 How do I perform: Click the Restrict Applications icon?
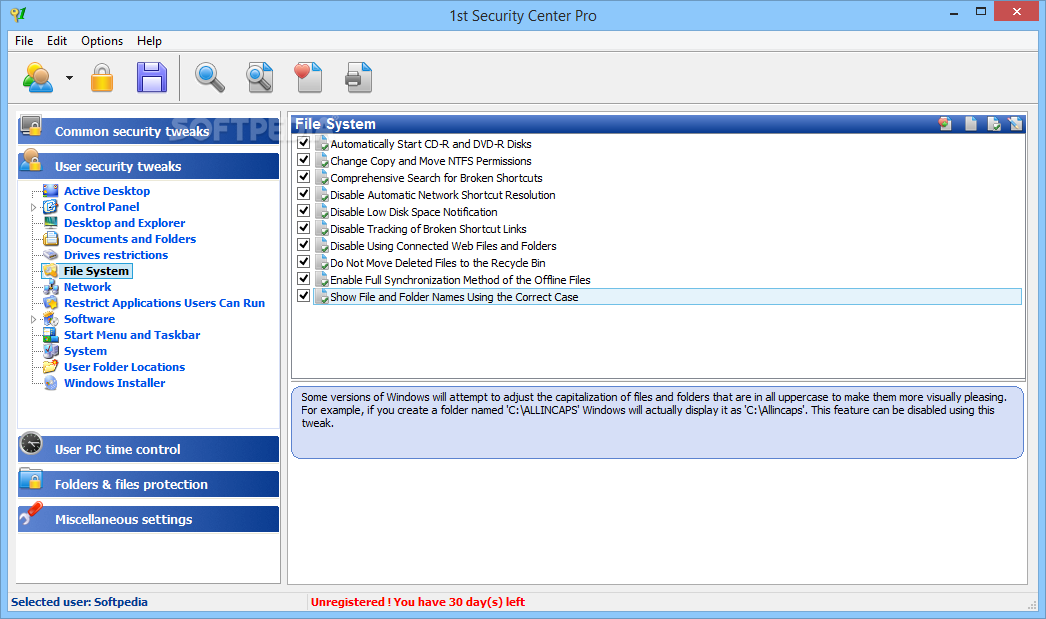[51, 303]
